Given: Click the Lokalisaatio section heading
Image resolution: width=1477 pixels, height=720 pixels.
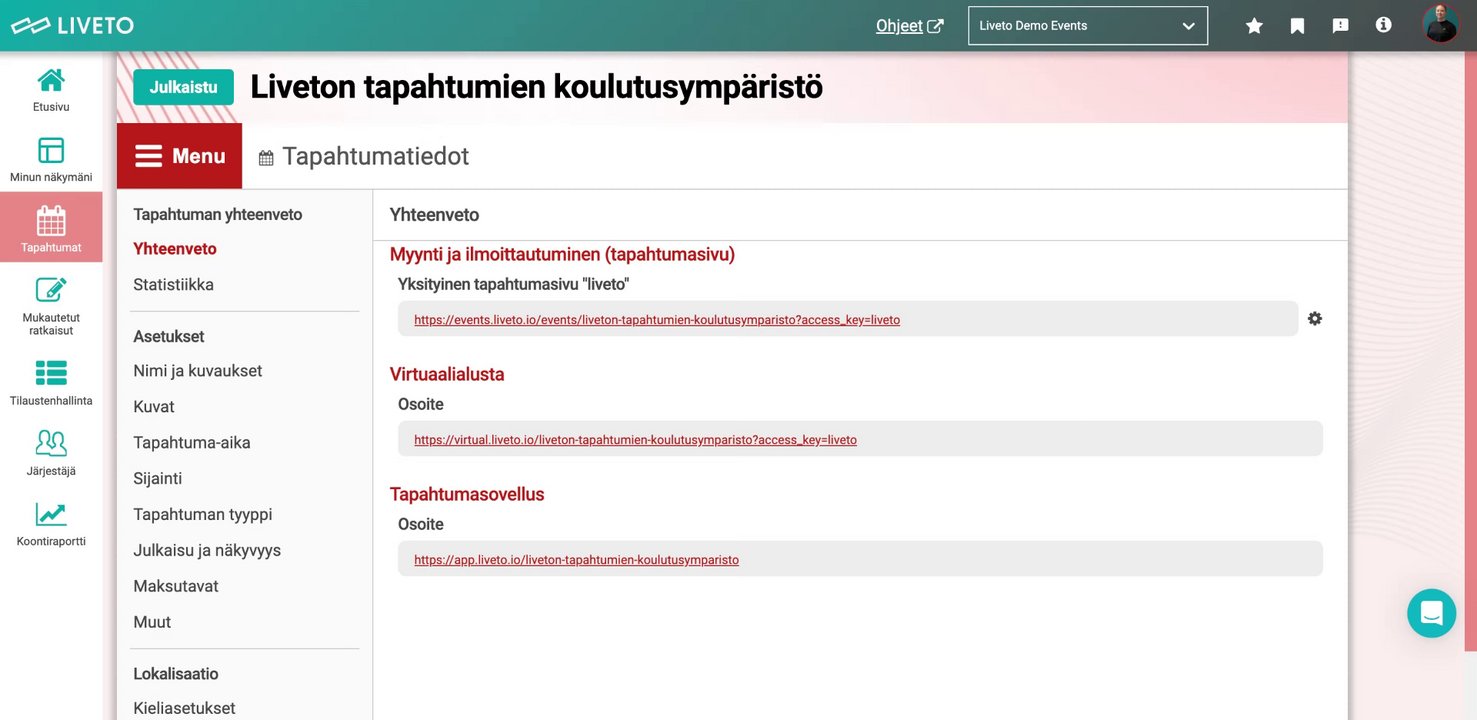Looking at the screenshot, I should 176,674.
